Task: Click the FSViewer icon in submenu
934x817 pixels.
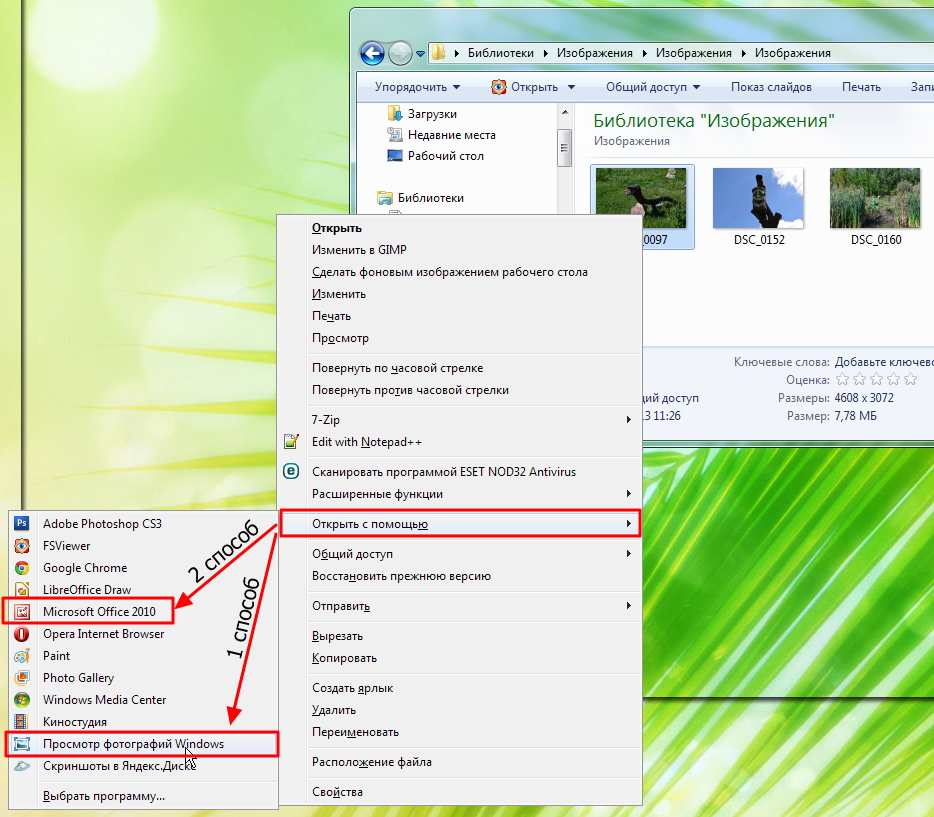Action: click(22, 545)
